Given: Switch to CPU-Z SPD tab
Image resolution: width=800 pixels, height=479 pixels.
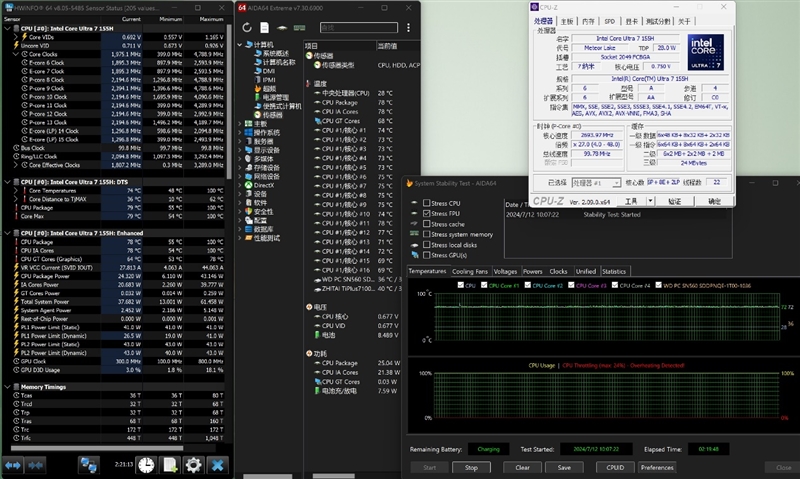Looking at the screenshot, I should point(610,21).
